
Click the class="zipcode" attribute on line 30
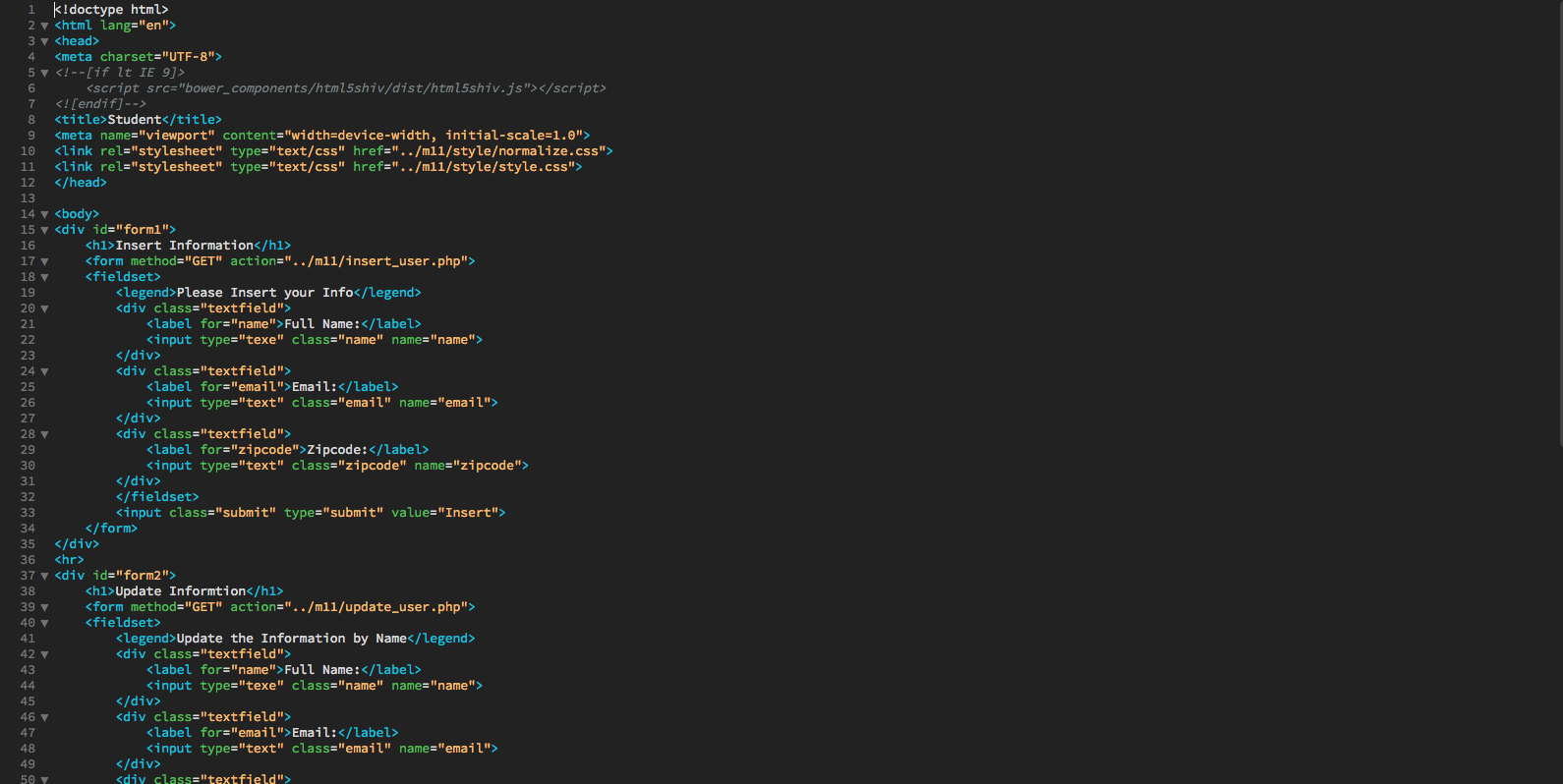[349, 466]
